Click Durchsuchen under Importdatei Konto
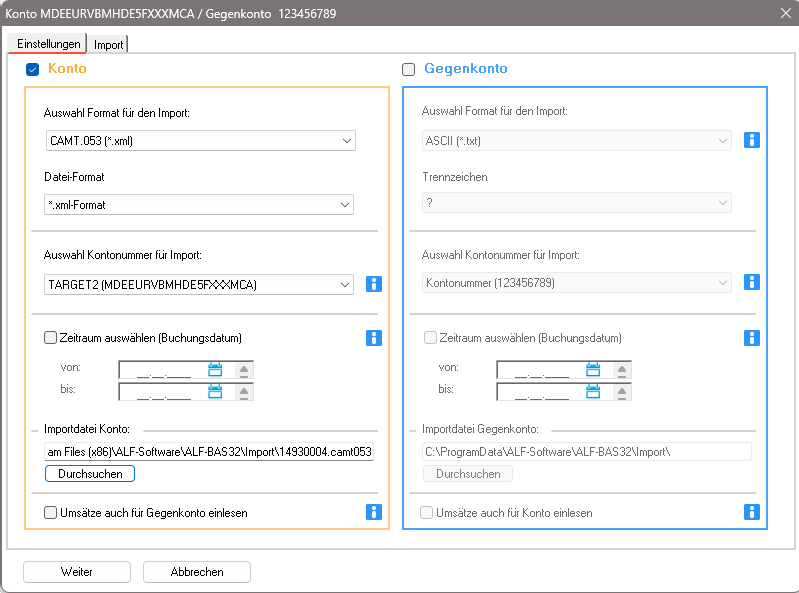Image resolution: width=799 pixels, height=593 pixels. [x=90, y=474]
